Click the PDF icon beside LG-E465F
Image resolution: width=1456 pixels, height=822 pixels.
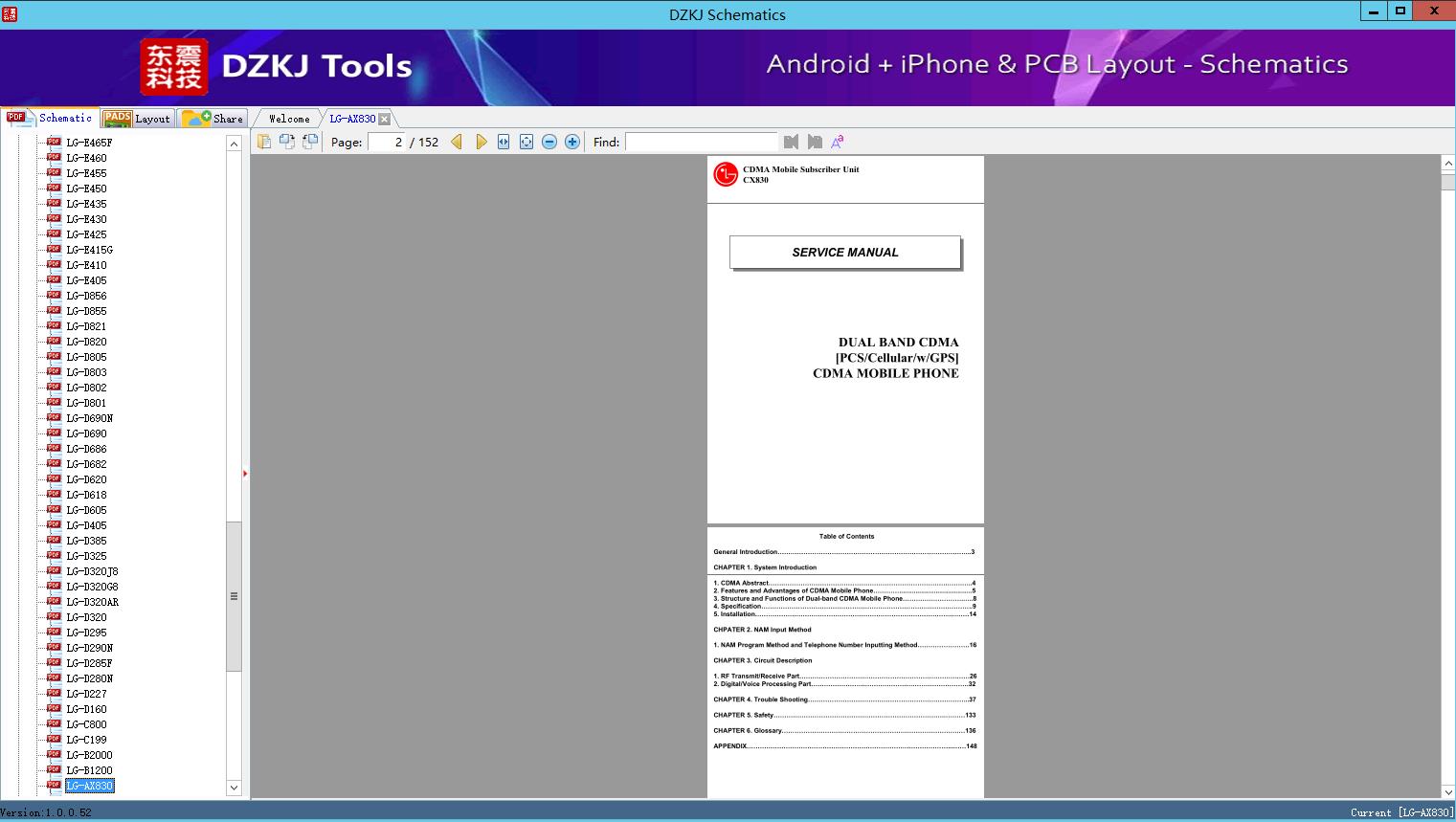point(54,142)
